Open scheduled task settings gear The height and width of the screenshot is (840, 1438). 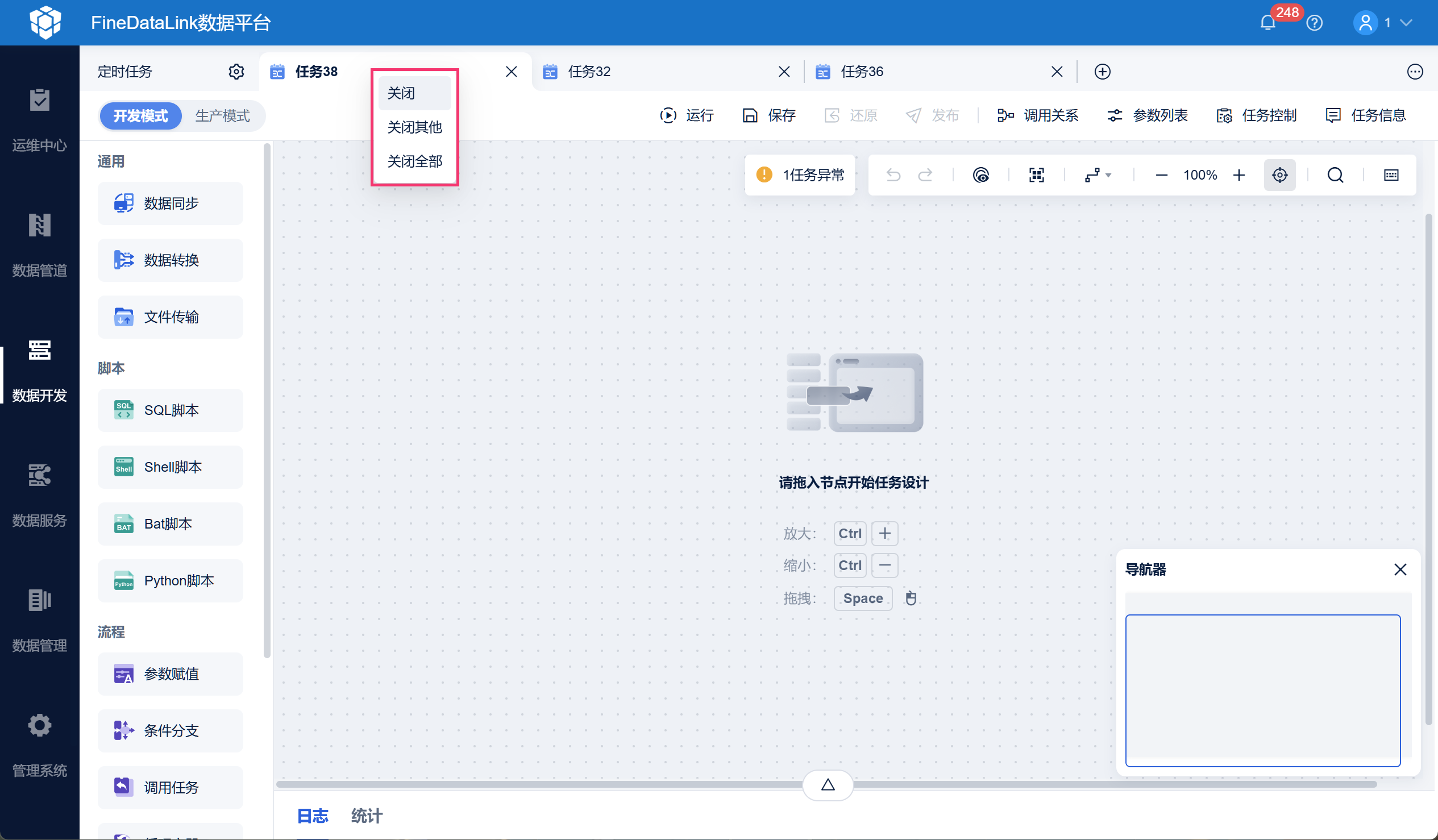(236, 72)
